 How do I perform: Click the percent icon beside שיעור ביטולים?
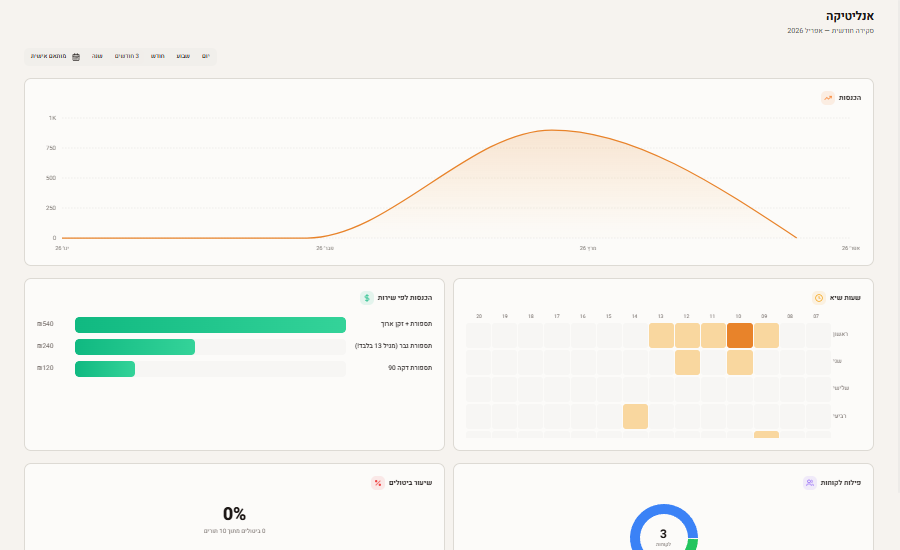378,483
